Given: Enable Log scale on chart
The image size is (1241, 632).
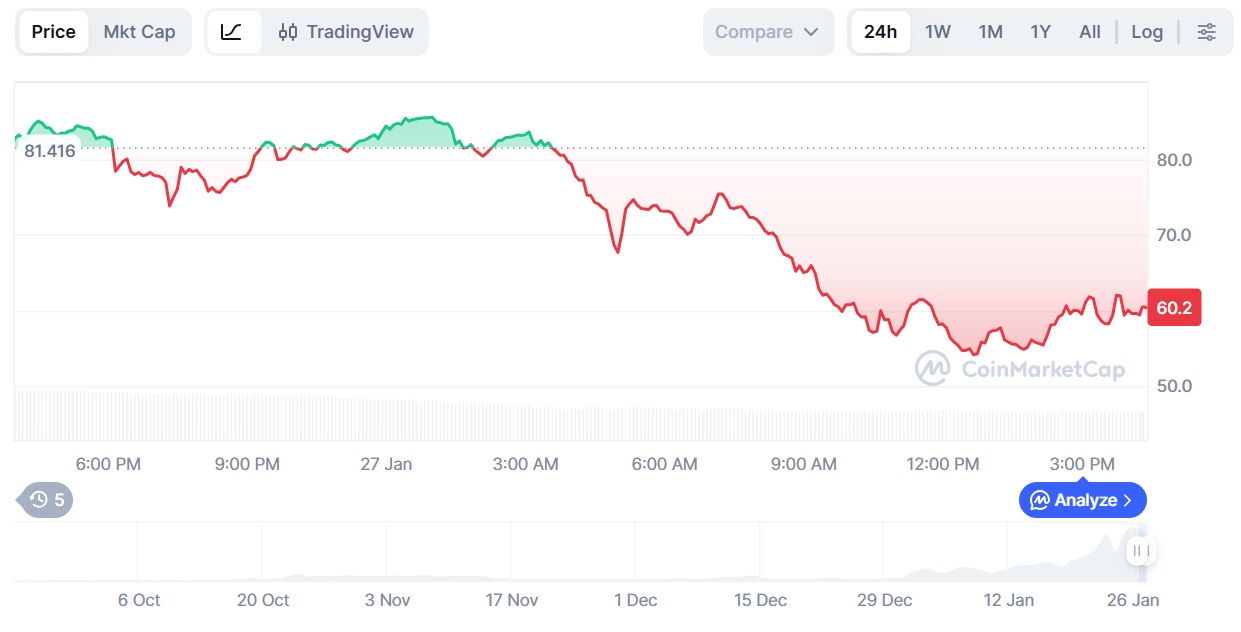Looking at the screenshot, I should point(1147,32).
